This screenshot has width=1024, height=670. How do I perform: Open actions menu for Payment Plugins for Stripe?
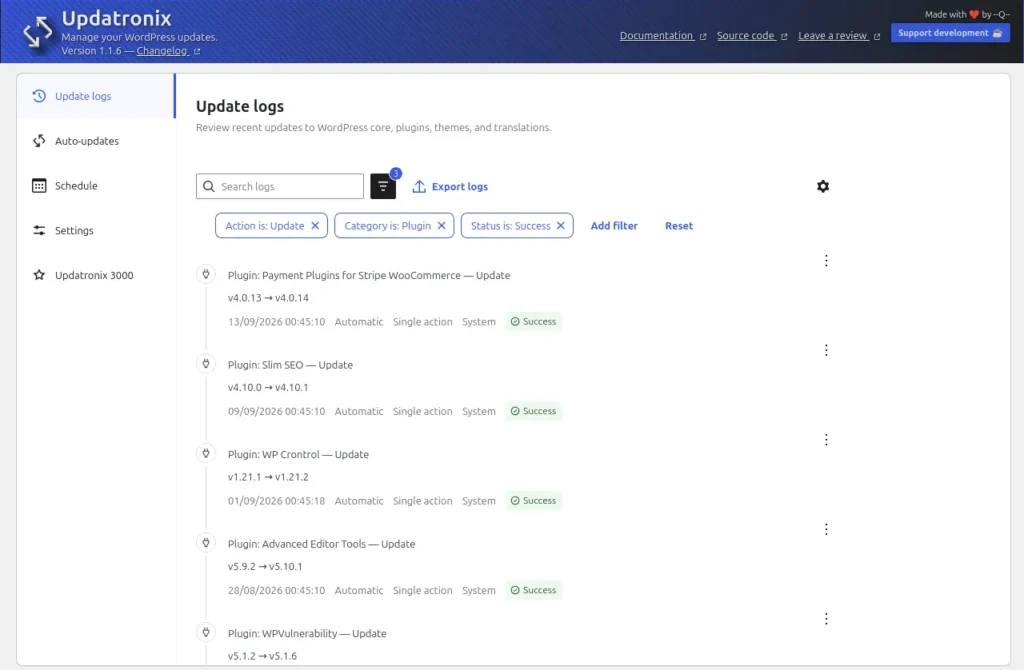coord(826,261)
